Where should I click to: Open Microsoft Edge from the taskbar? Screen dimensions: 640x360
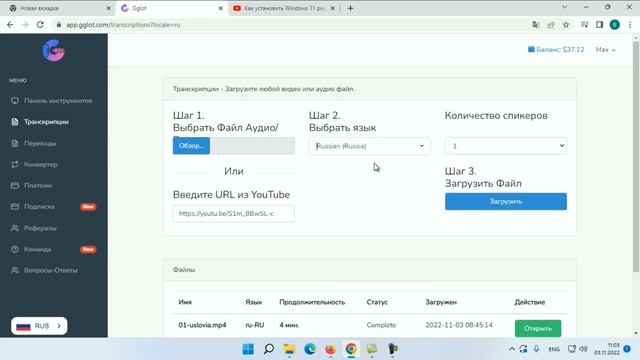(x=310, y=349)
